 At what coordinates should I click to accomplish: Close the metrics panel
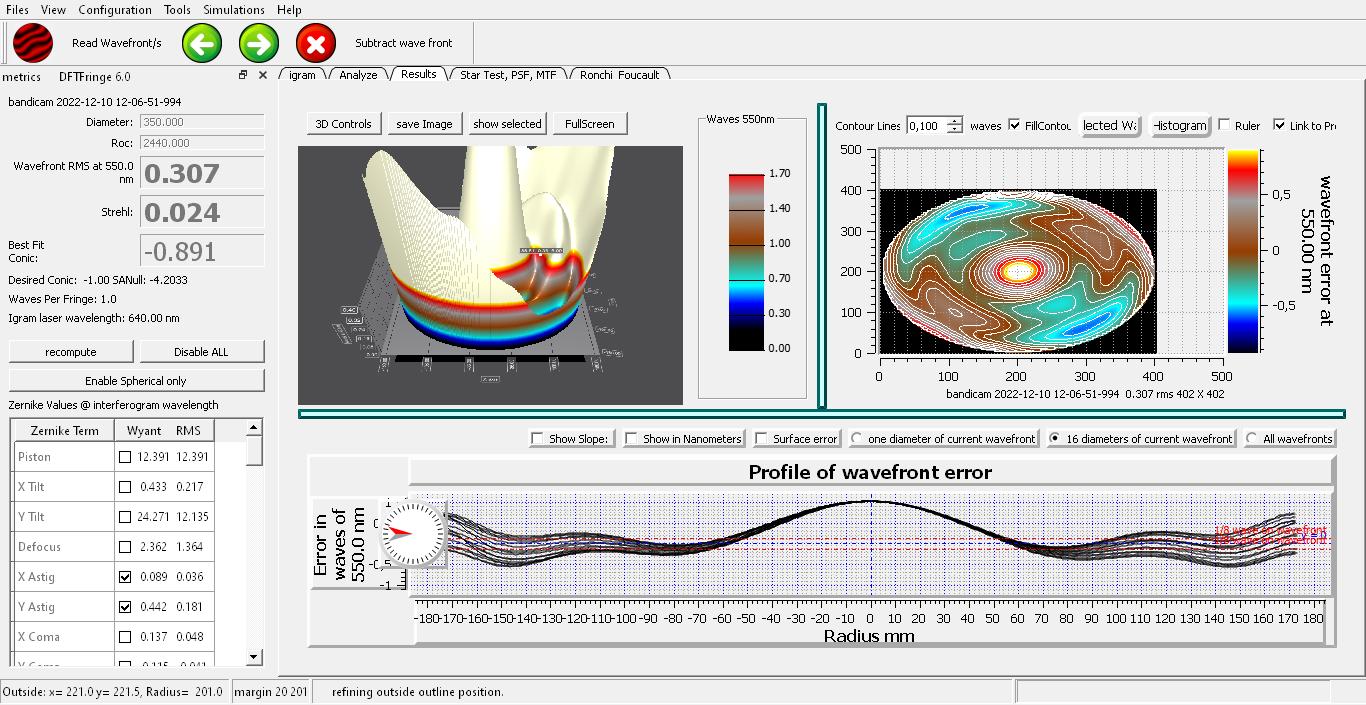click(x=263, y=75)
